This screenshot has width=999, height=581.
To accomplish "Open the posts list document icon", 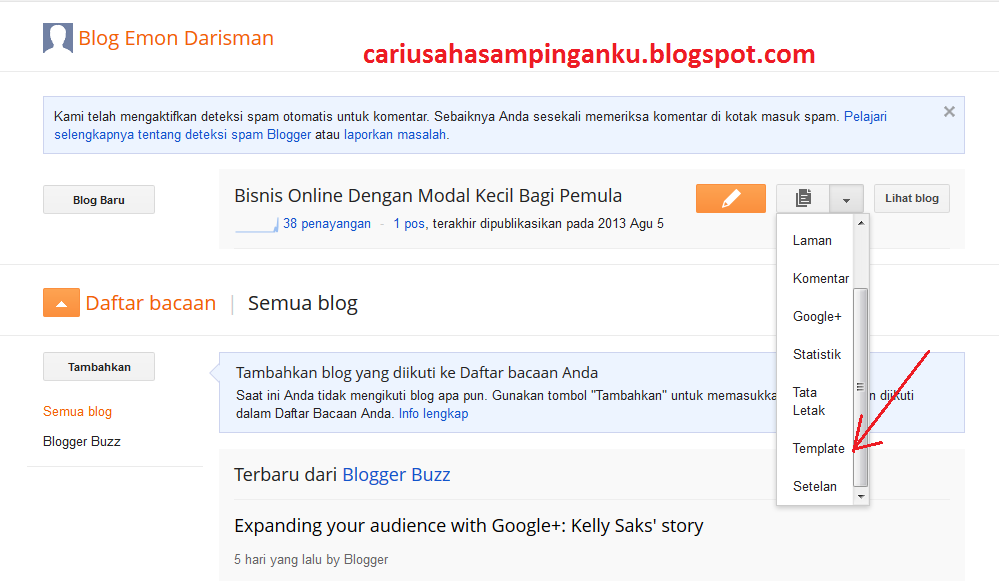I will [803, 199].
